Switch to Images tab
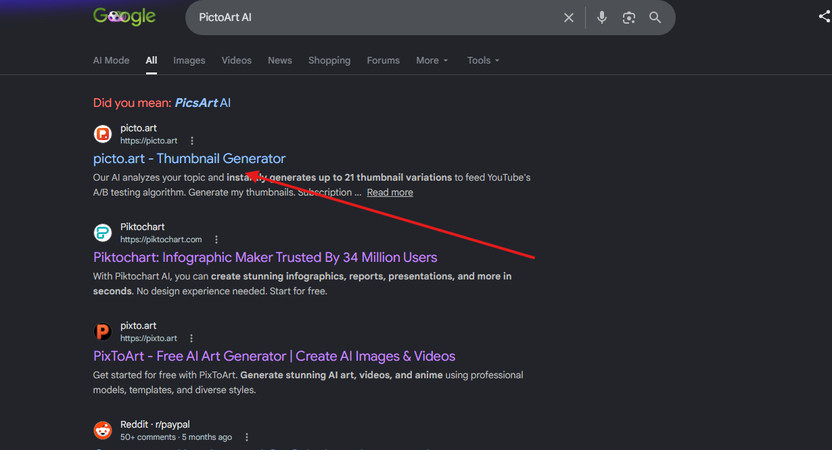The image size is (832, 450). tap(189, 60)
